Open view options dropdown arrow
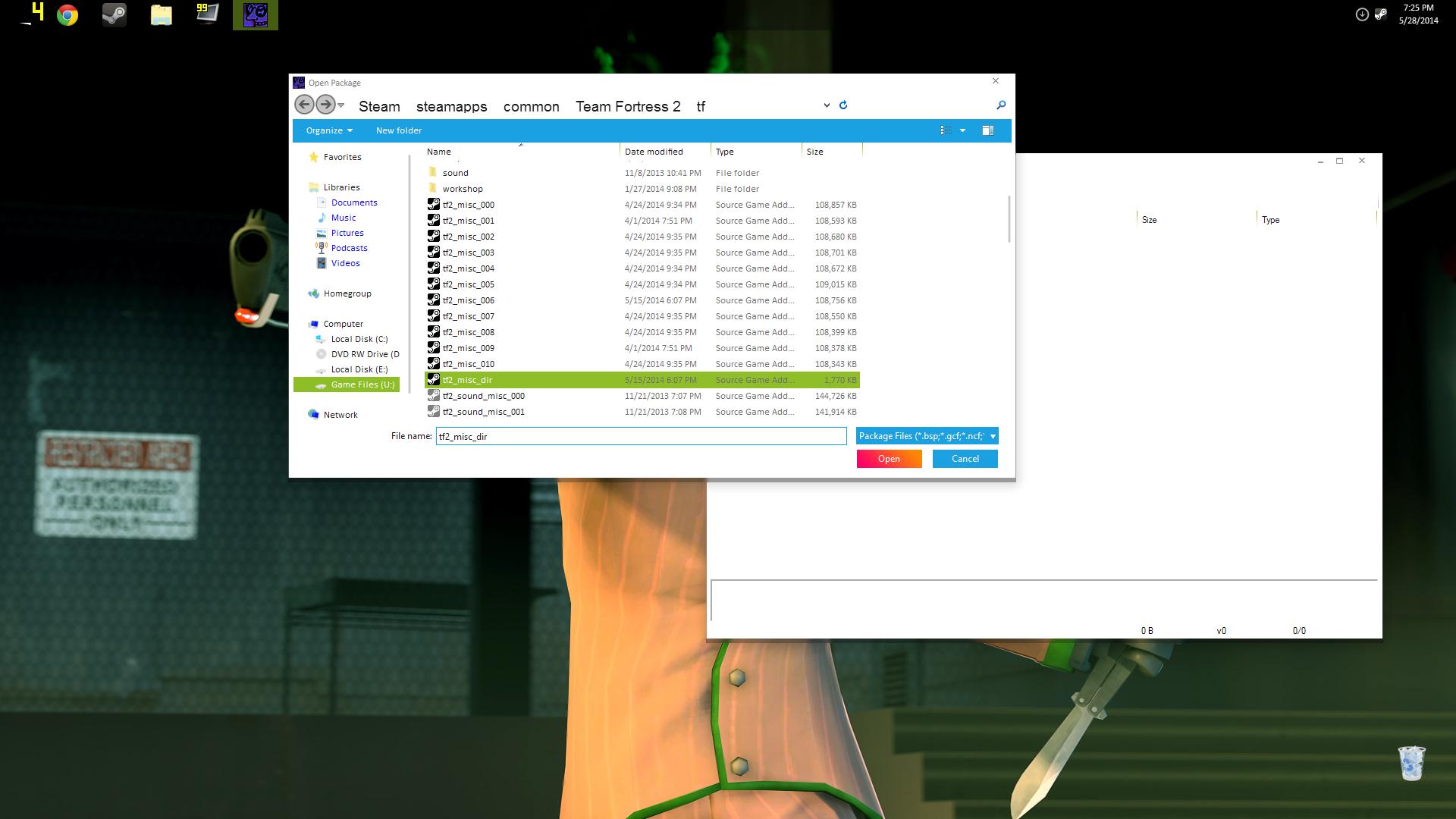This screenshot has width=1456, height=819. 963,130
